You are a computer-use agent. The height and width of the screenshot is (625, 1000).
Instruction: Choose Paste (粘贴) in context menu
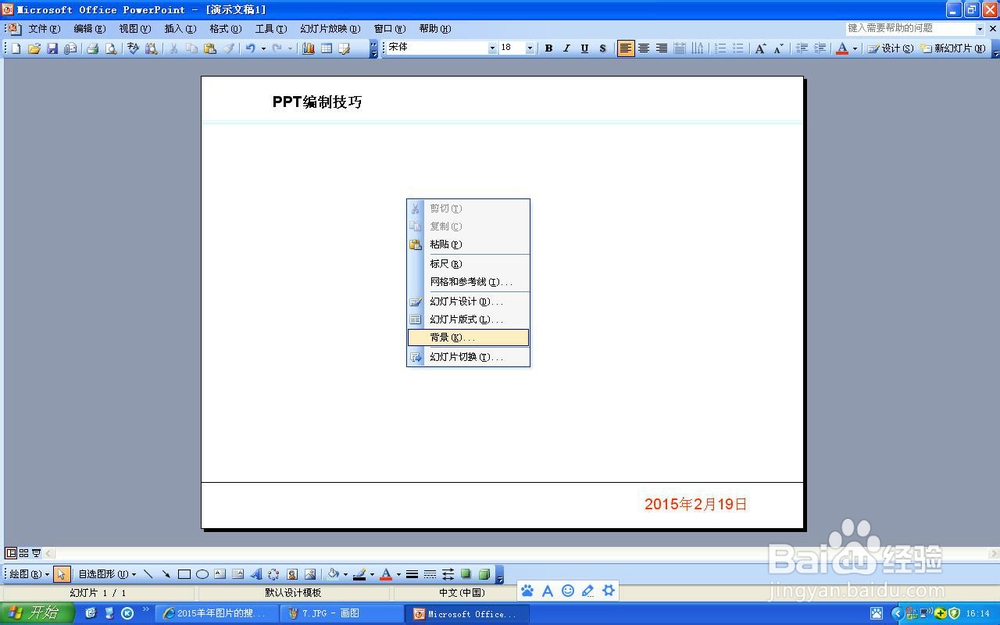pyautogui.click(x=468, y=244)
